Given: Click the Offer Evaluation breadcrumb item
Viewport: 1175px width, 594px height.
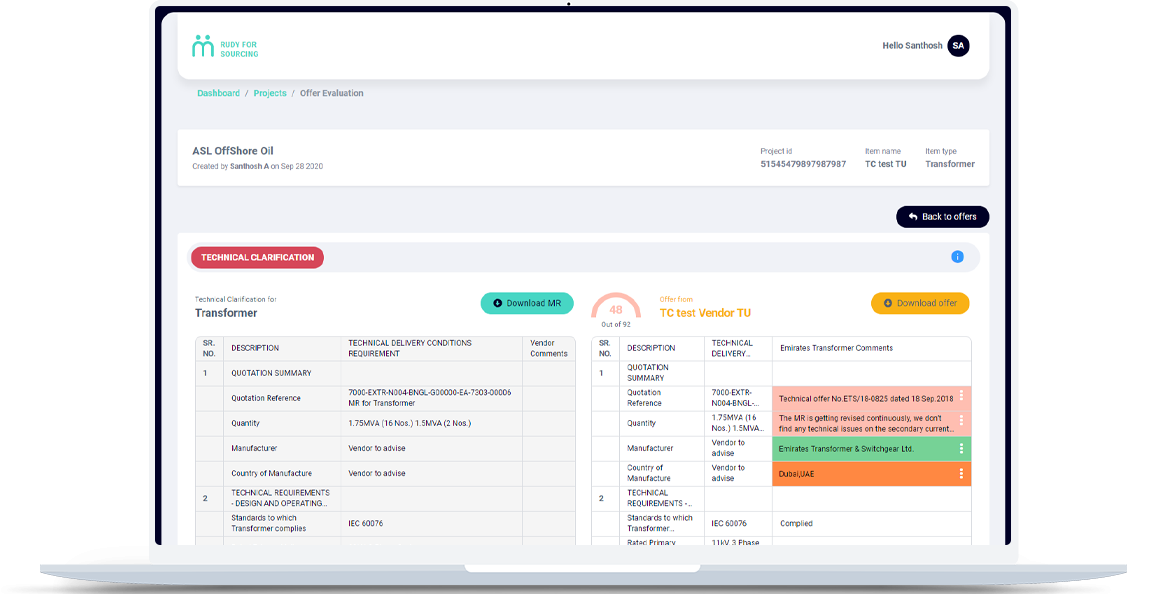Looking at the screenshot, I should coord(332,93).
